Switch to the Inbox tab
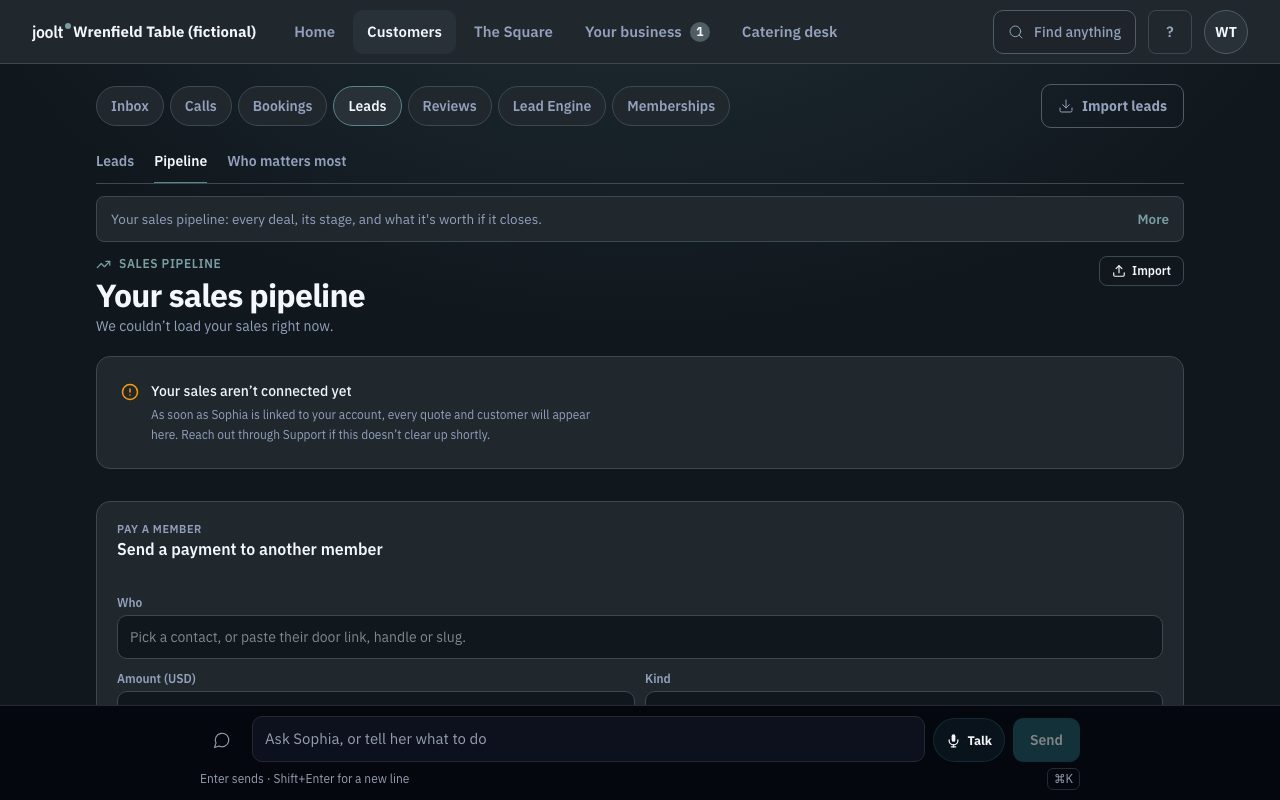1280x800 pixels. [130, 106]
